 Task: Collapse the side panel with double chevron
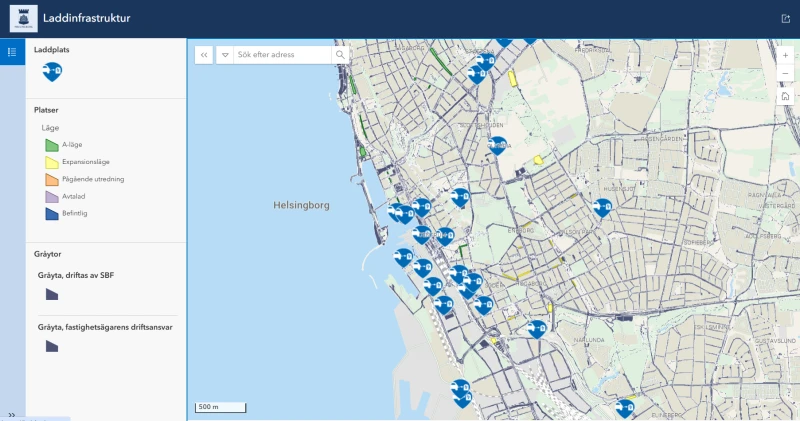coord(204,55)
